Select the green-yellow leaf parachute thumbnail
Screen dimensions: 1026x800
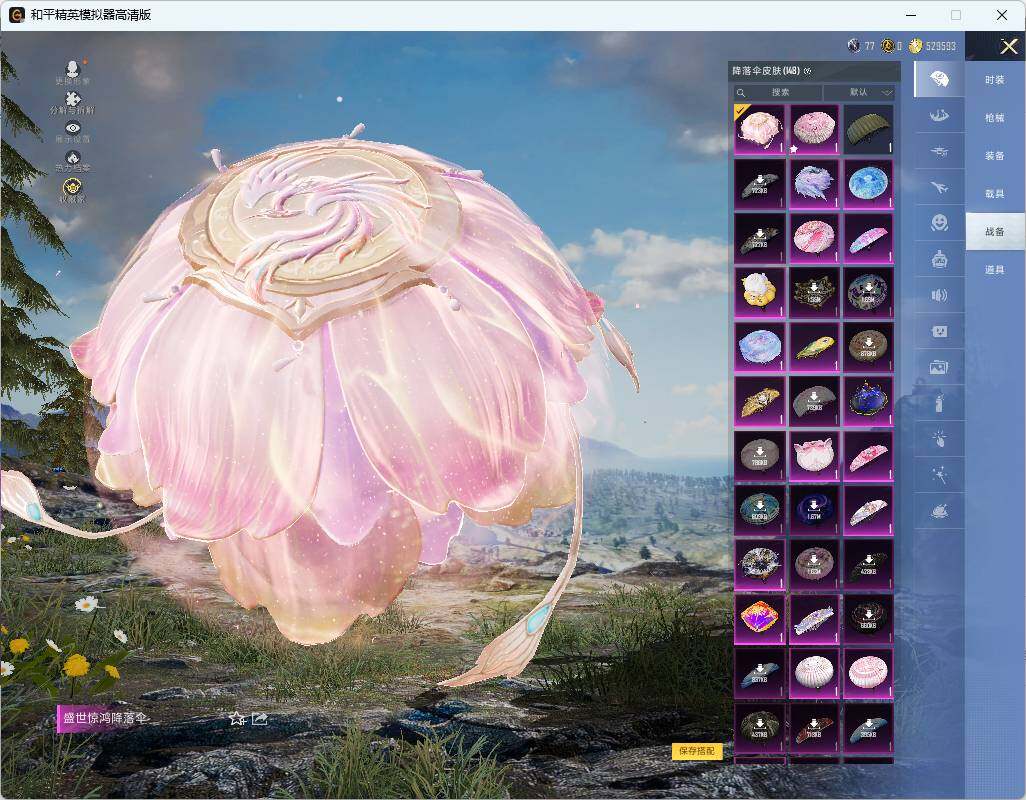[814, 347]
